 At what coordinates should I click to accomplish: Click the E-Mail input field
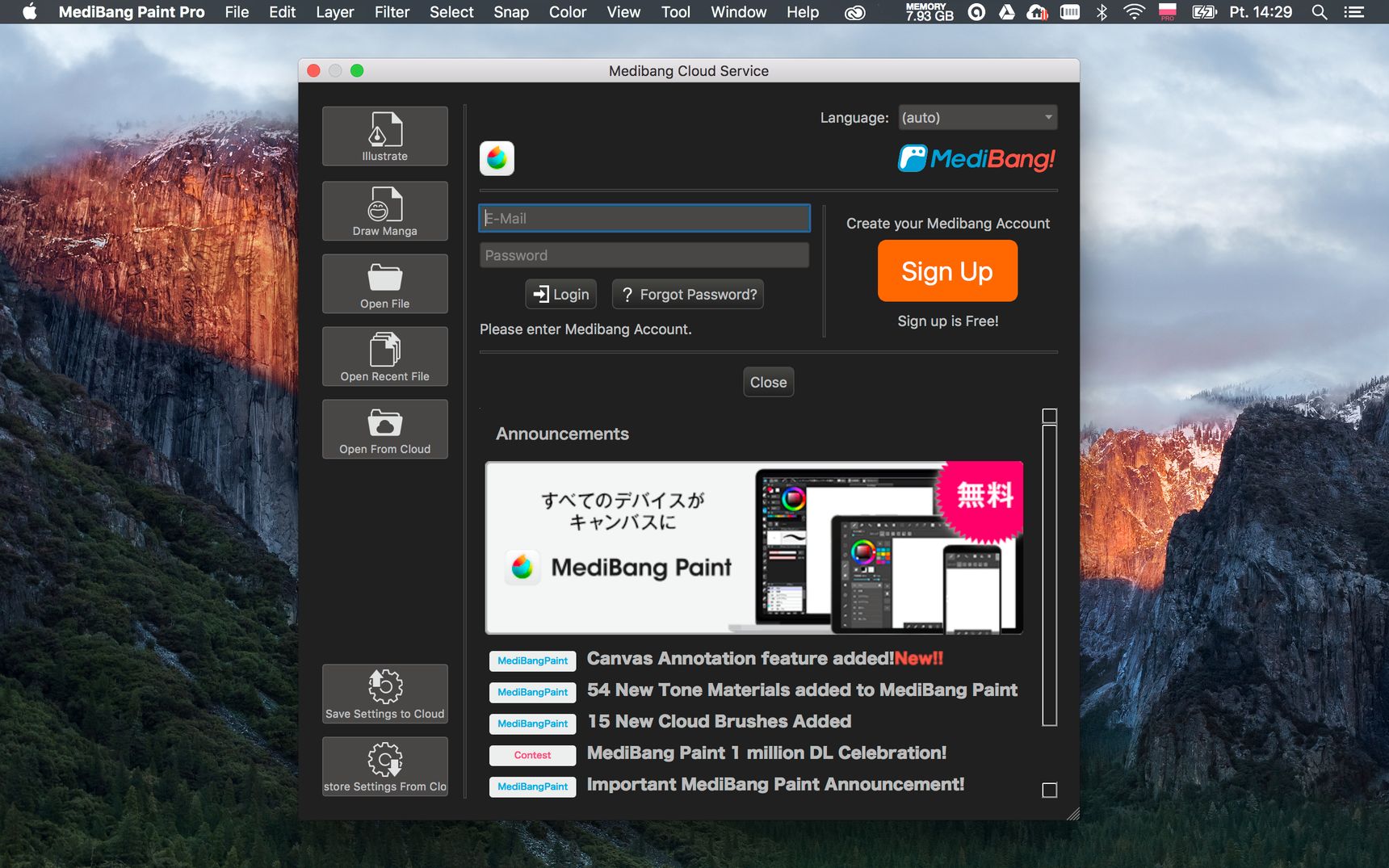click(x=644, y=218)
